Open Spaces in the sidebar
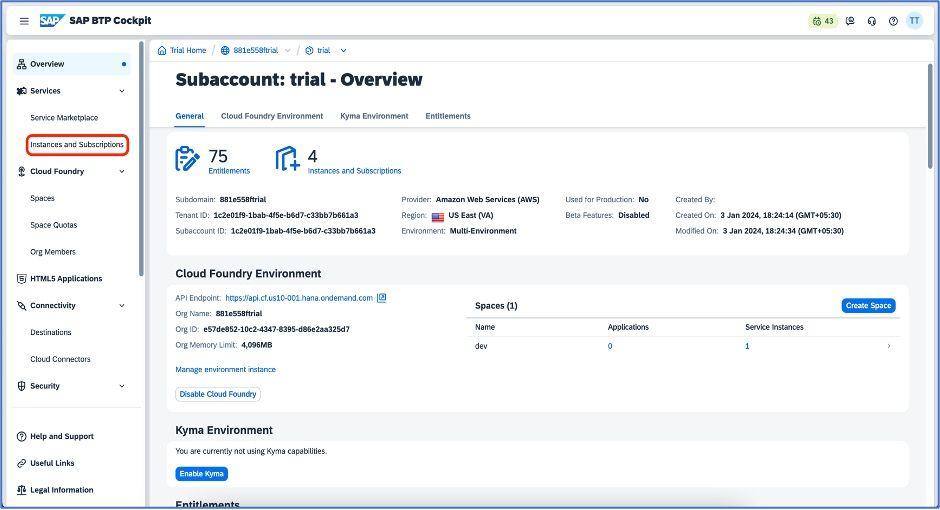Image resolution: width=940 pixels, height=510 pixels. (42, 198)
